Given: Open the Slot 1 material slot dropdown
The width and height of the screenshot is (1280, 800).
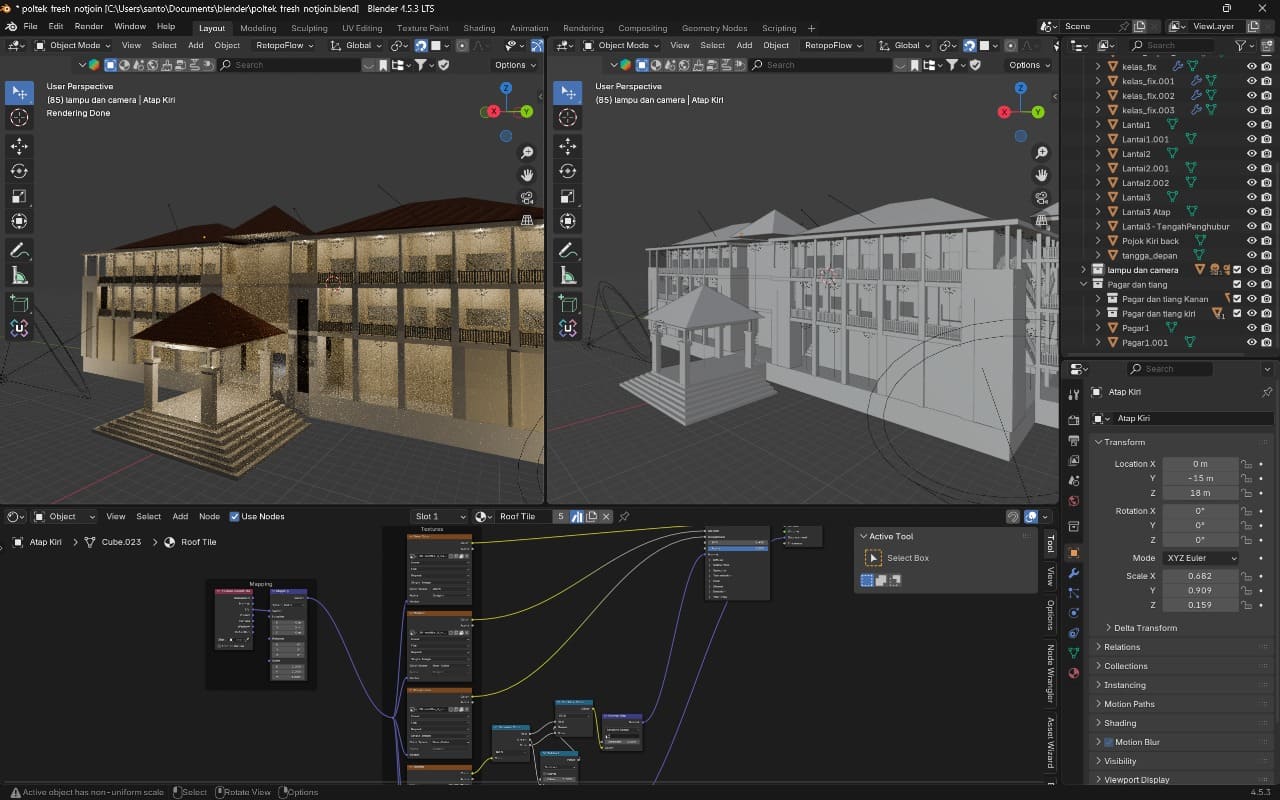Looking at the screenshot, I should (x=439, y=516).
